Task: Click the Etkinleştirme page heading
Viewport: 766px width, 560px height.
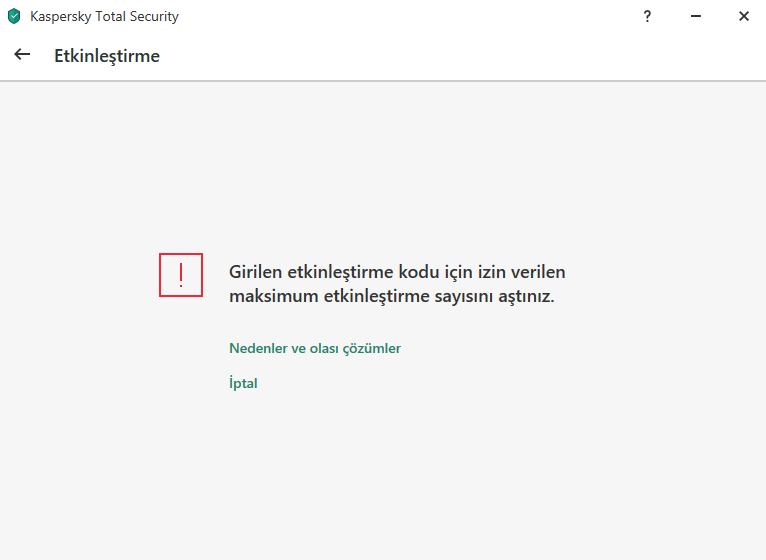Action: coord(107,56)
